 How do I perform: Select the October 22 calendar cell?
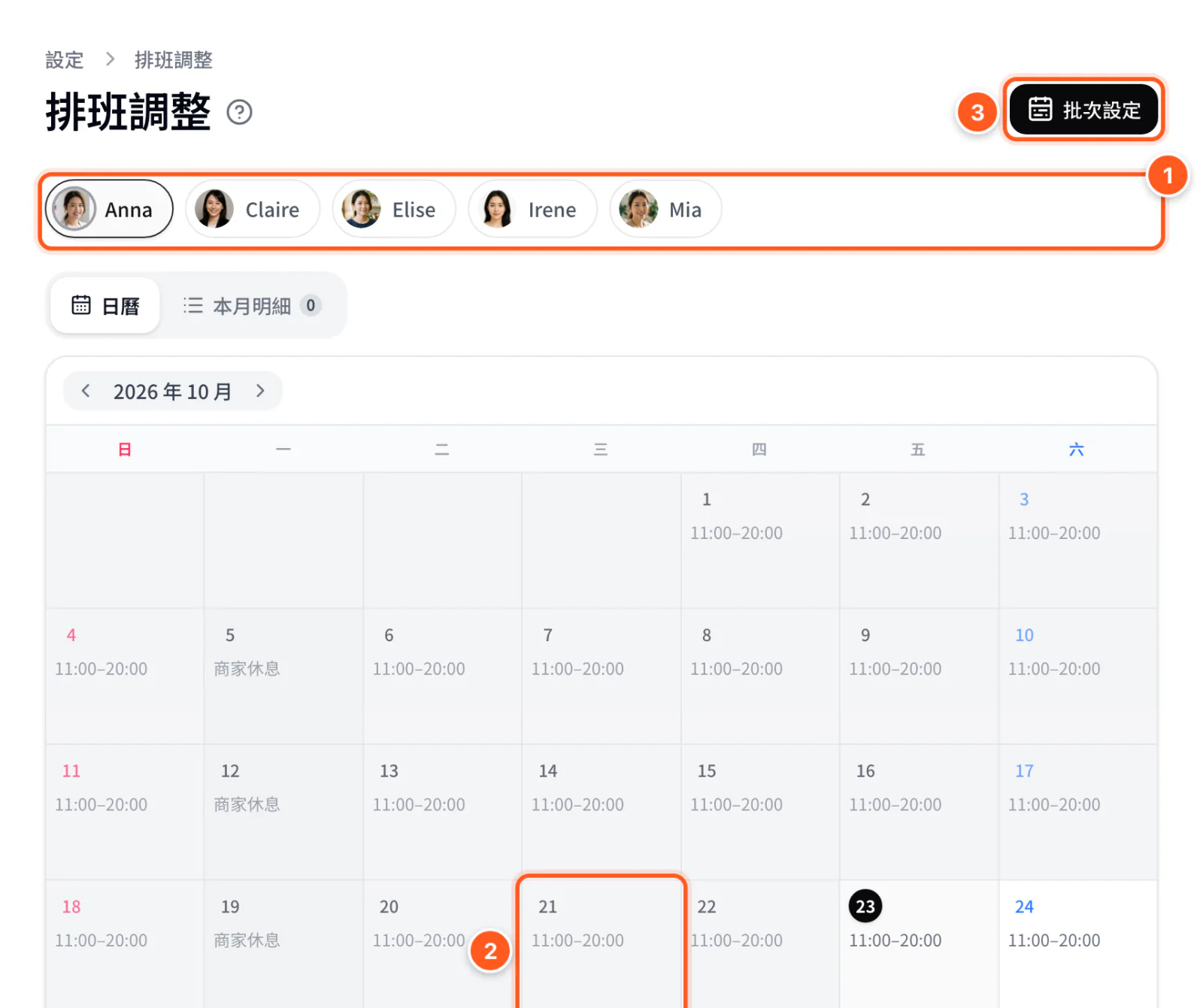click(760, 944)
